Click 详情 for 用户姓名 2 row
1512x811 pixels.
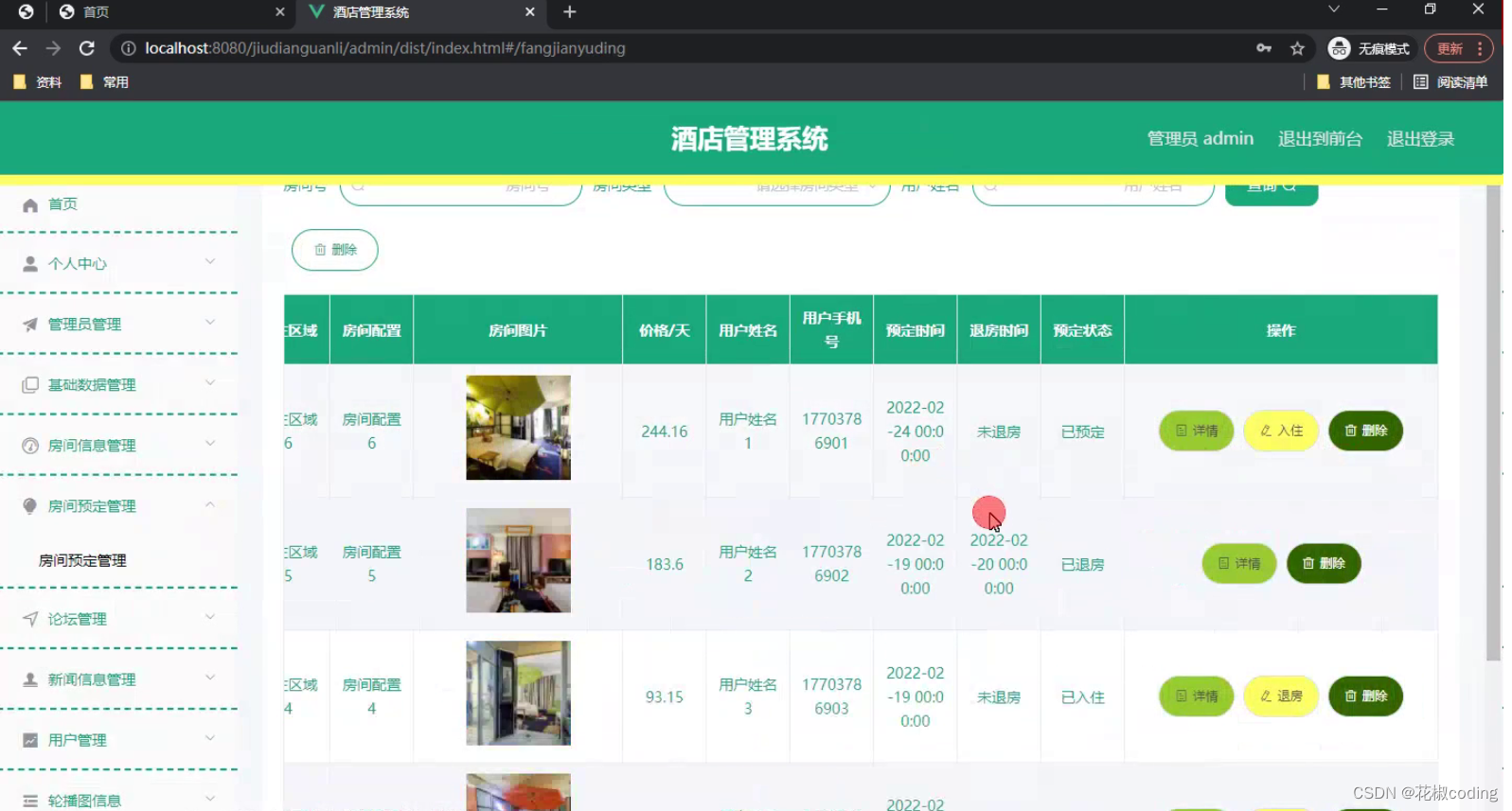click(x=1239, y=563)
